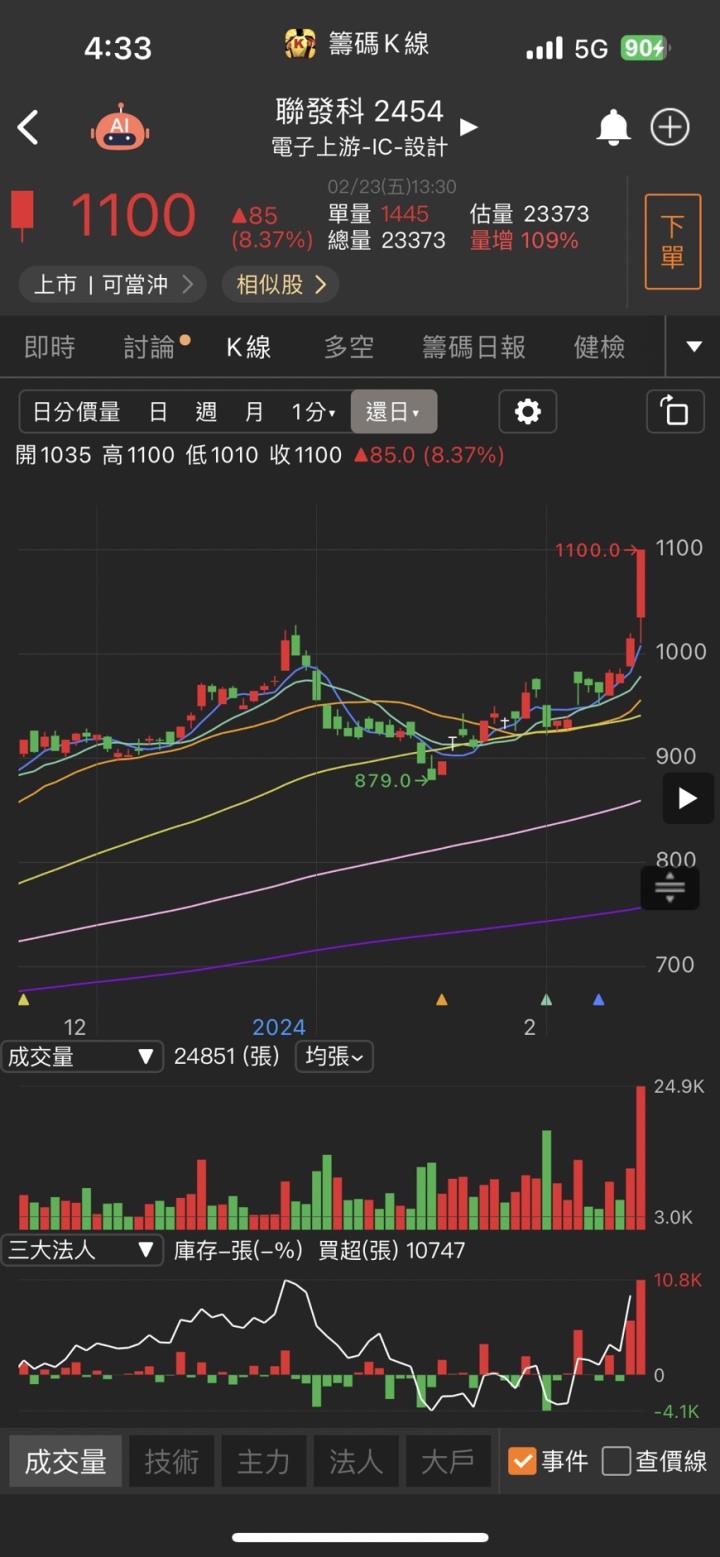Expand more tabs dropdown arrow

pyautogui.click(x=694, y=347)
